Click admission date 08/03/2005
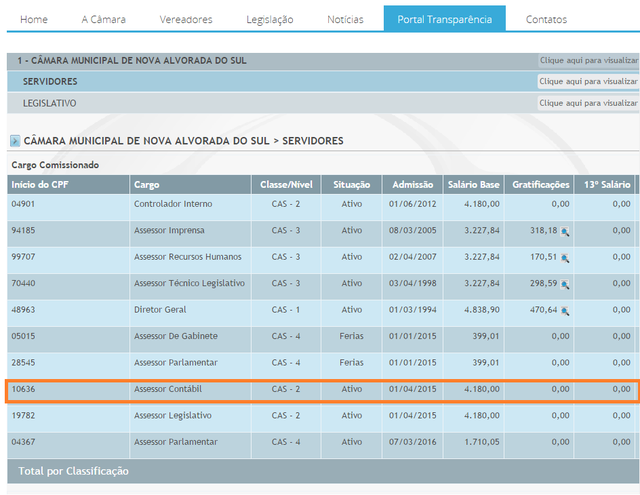The height and width of the screenshot is (495, 640). 413,230
